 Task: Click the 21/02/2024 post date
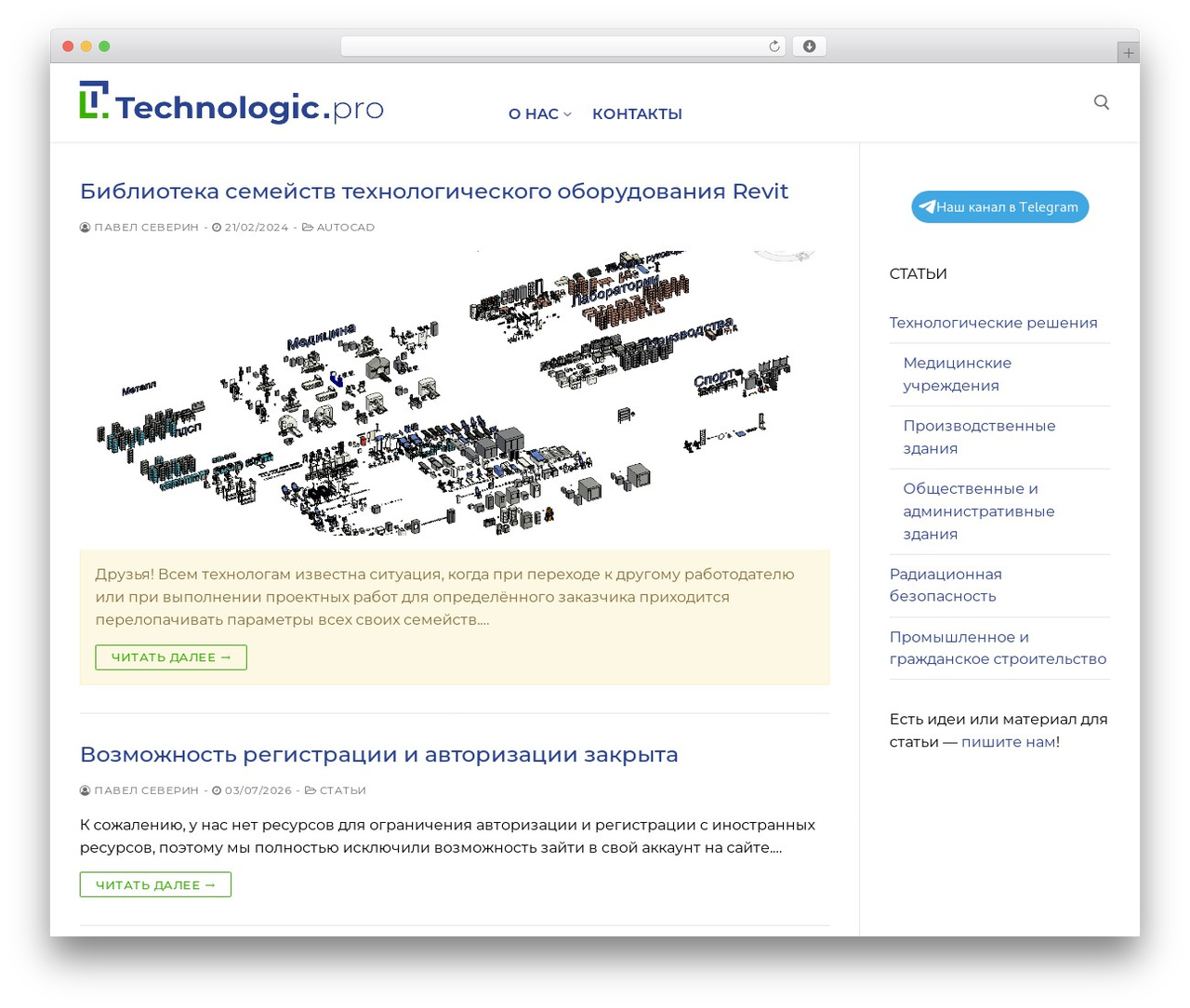(x=257, y=227)
